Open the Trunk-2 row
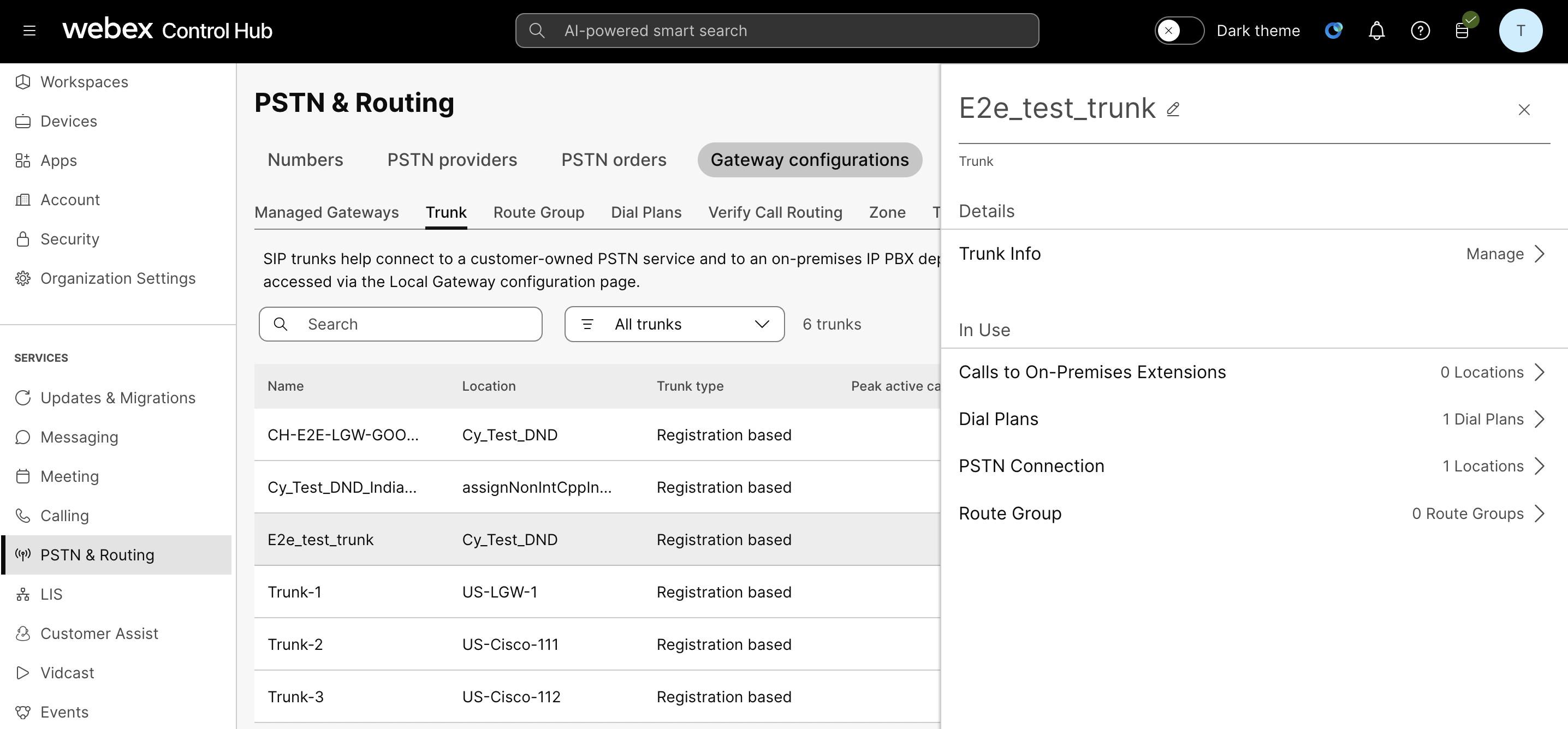This screenshot has height=729, width=1568. (295, 644)
